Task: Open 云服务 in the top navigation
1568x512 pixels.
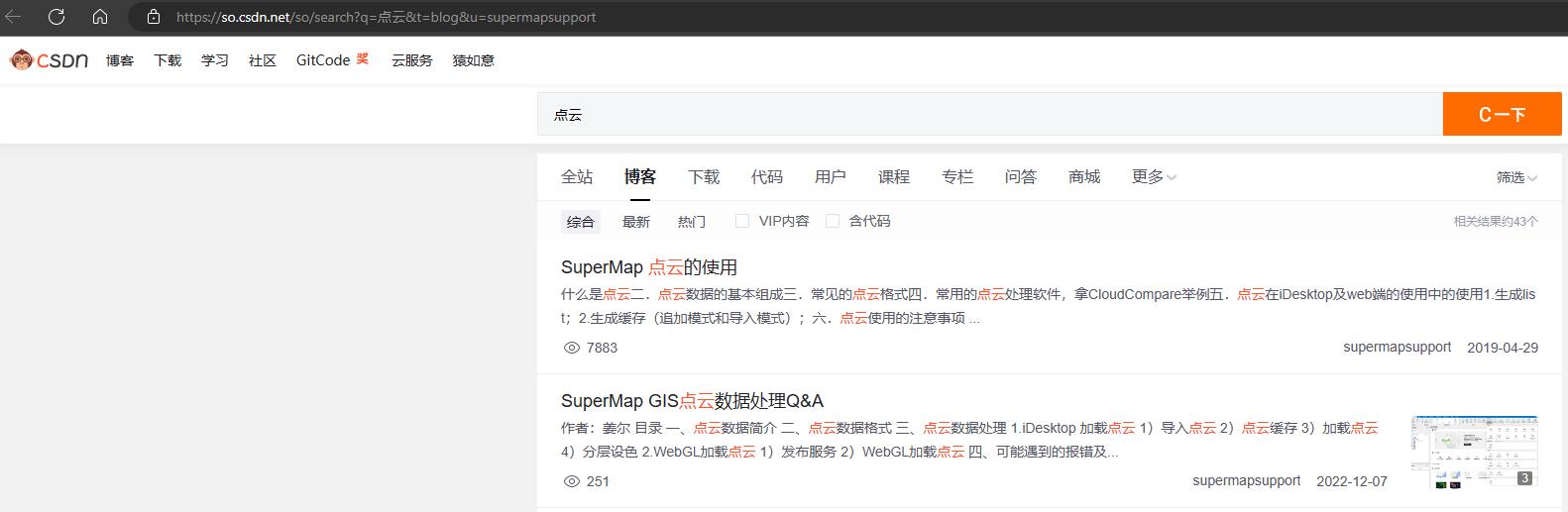Action: [x=412, y=60]
